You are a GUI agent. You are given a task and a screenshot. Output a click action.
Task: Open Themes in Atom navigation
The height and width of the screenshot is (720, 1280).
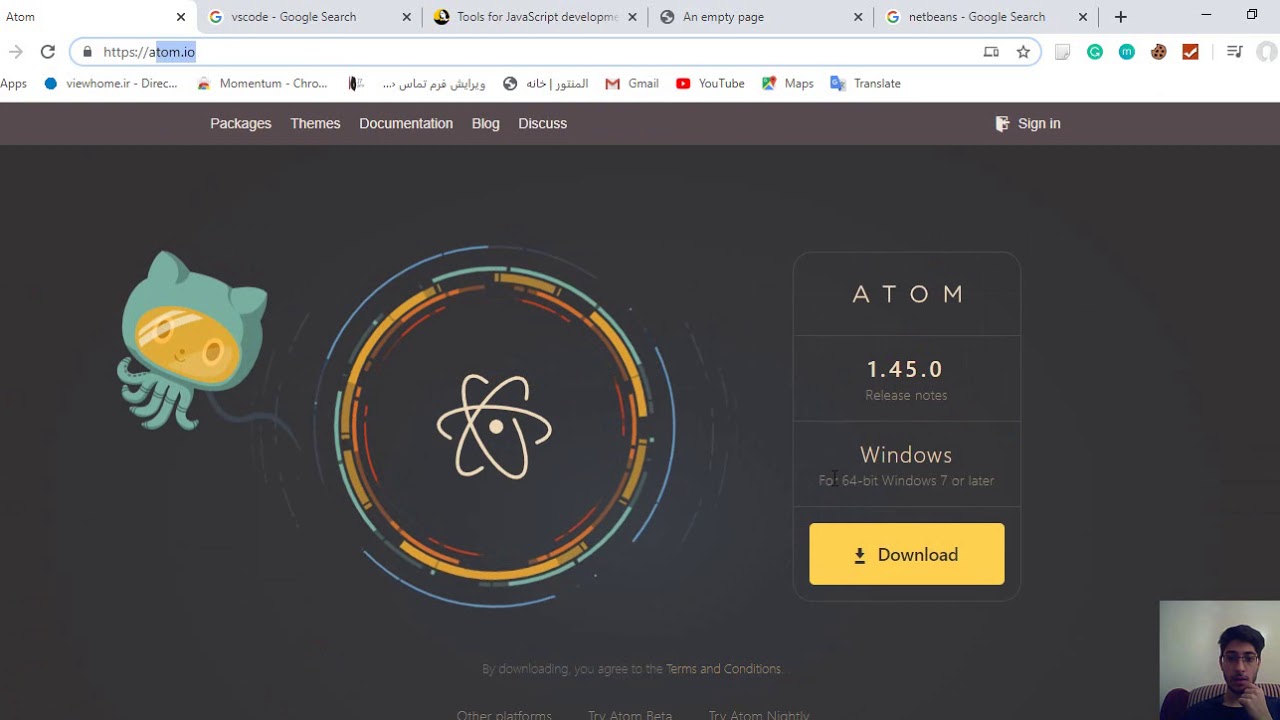(315, 124)
